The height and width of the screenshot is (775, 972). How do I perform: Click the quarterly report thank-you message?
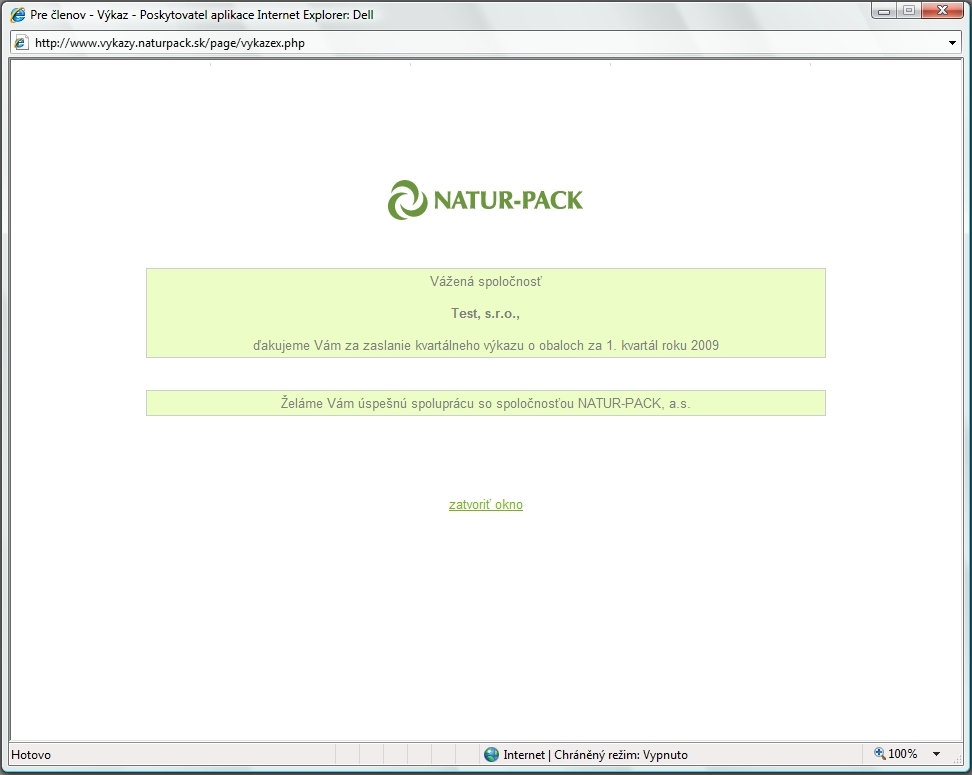click(x=485, y=345)
